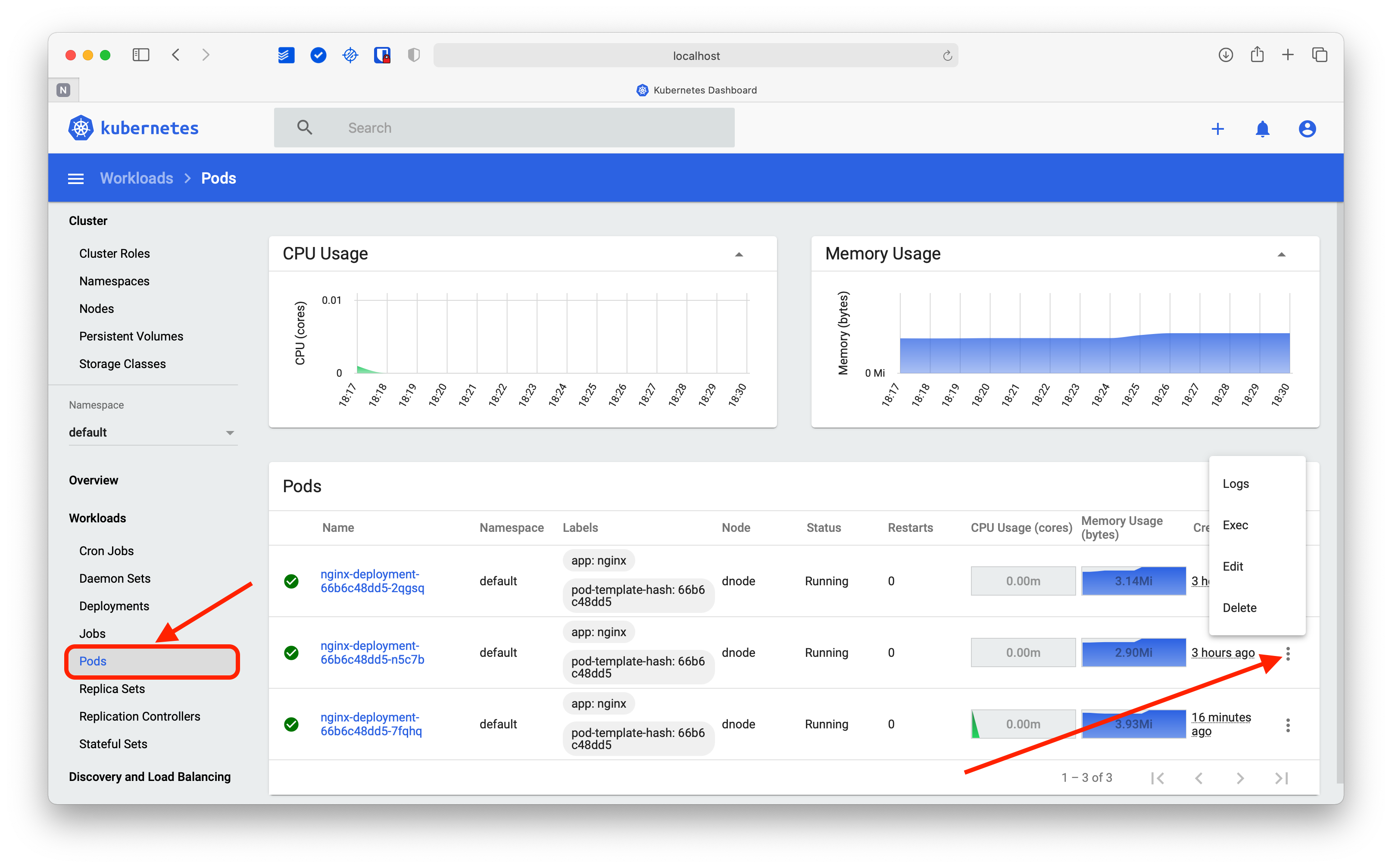
Task: Click running status icon for pod 7fqhq
Action: [x=292, y=724]
